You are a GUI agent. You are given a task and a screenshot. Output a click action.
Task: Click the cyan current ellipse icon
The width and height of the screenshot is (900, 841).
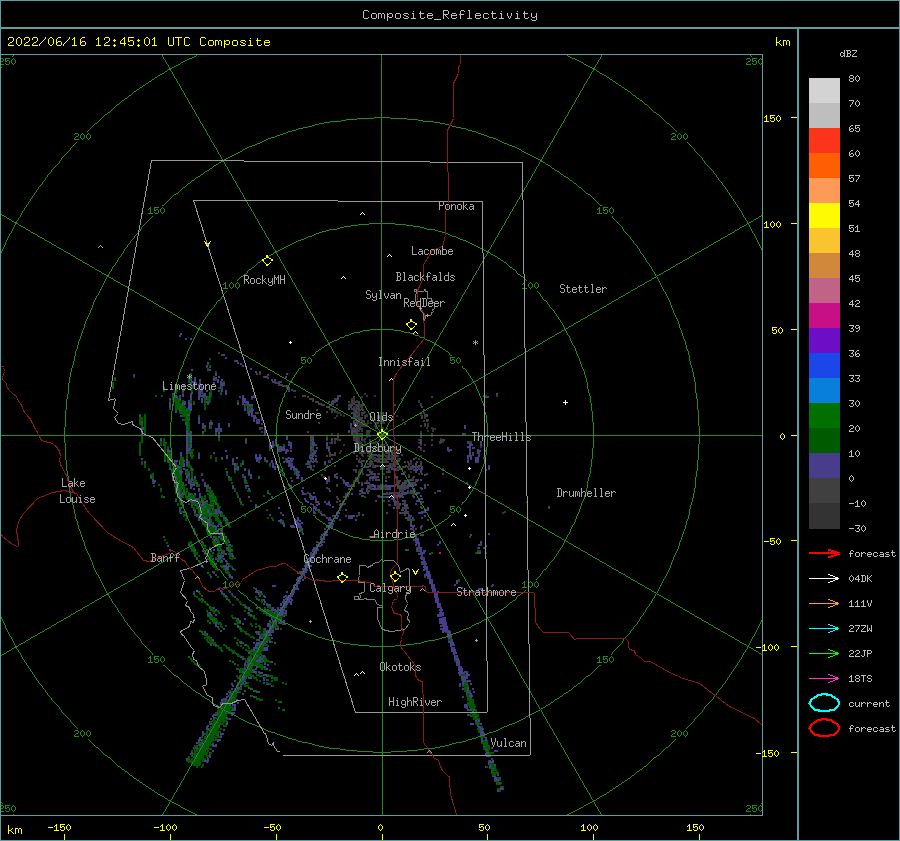pos(824,703)
